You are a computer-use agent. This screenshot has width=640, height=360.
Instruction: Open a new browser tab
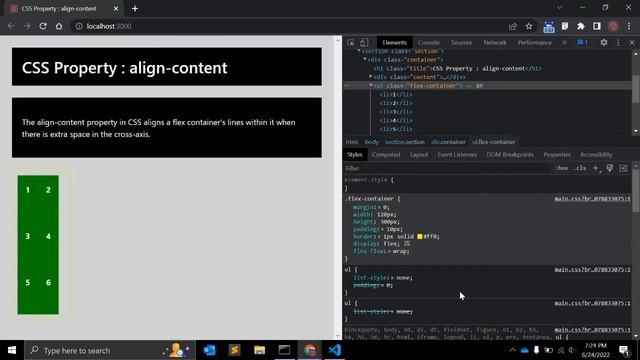pos(135,9)
